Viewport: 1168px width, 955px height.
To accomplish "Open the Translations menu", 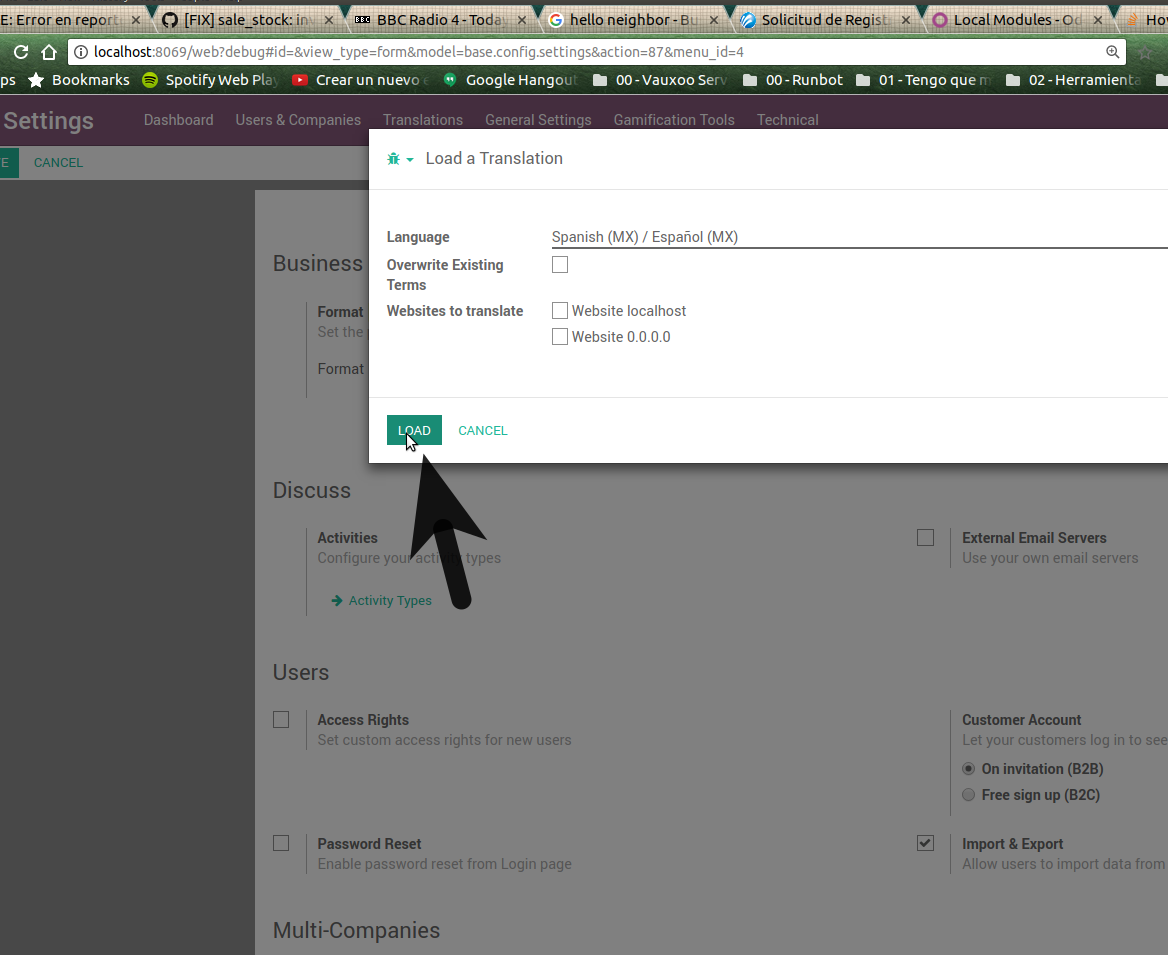I will 422,120.
